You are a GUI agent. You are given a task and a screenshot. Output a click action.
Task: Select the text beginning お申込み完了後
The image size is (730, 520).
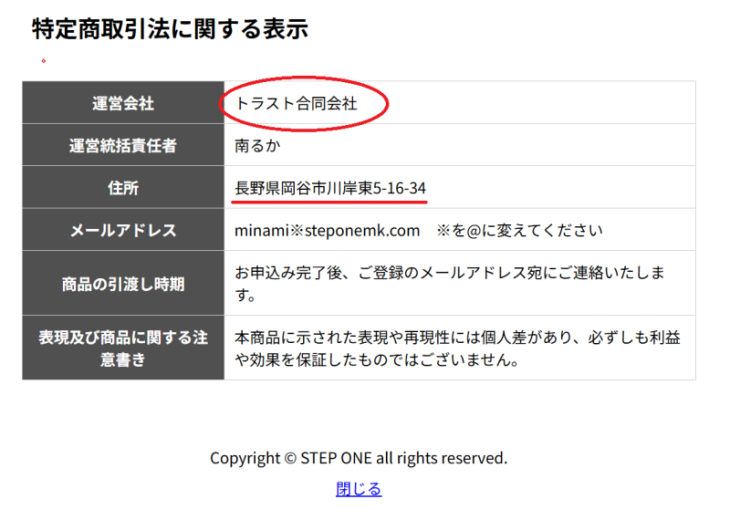click(x=450, y=284)
